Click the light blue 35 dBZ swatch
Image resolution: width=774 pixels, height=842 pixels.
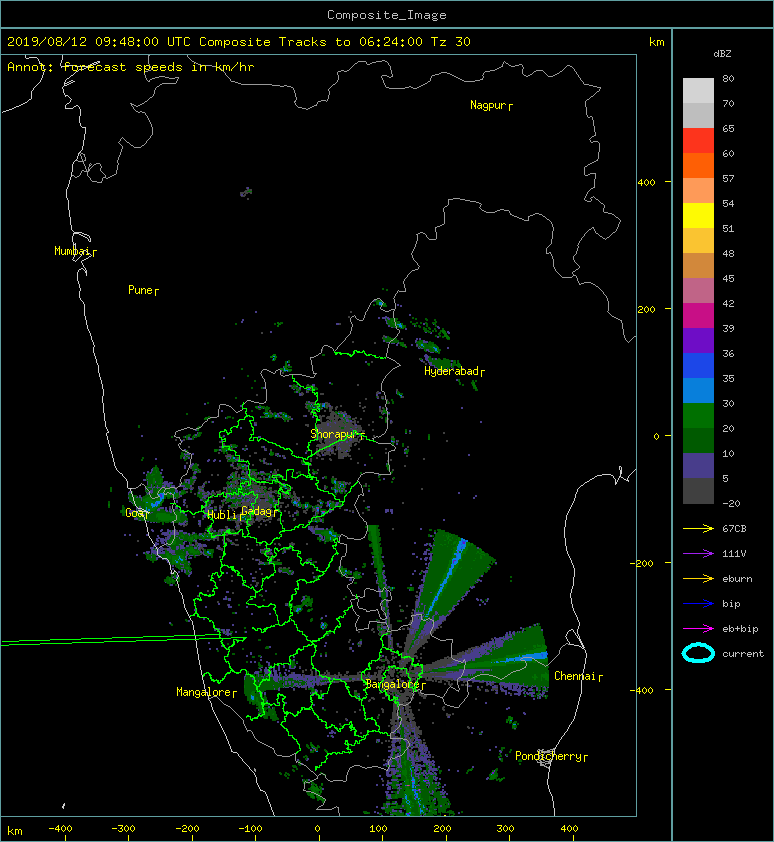point(698,390)
